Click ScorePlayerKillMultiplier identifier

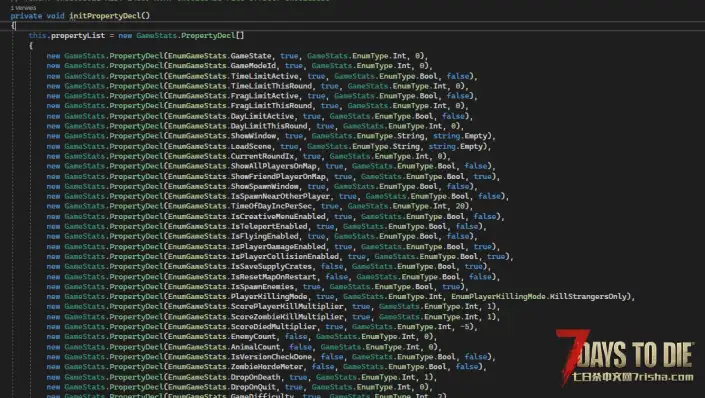287,306
